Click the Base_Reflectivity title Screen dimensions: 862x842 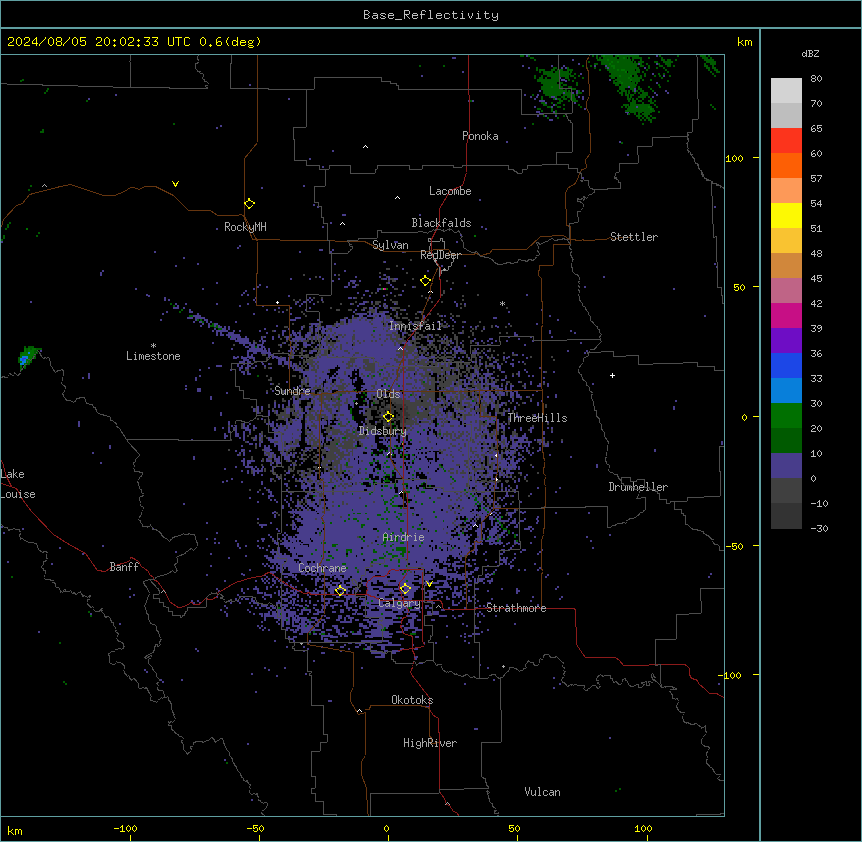431,15
